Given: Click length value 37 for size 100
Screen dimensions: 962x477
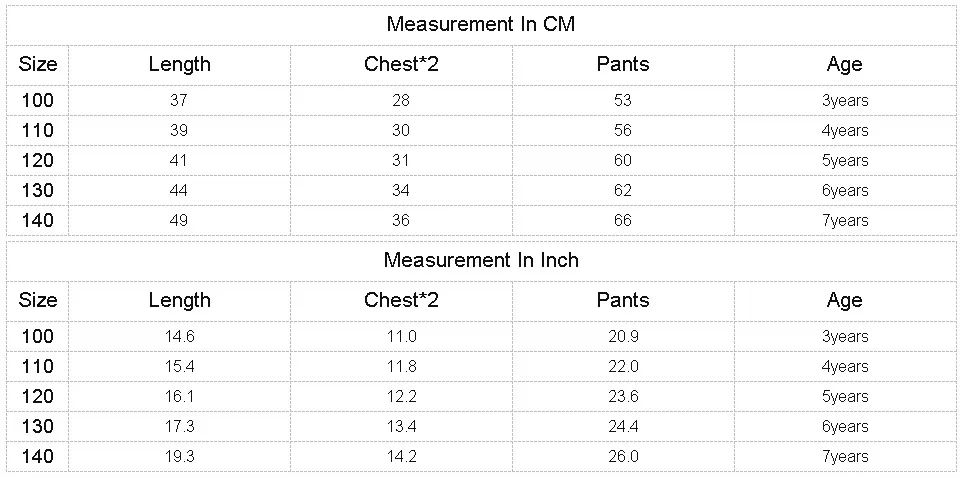Looking at the screenshot, I should tap(179, 100).
